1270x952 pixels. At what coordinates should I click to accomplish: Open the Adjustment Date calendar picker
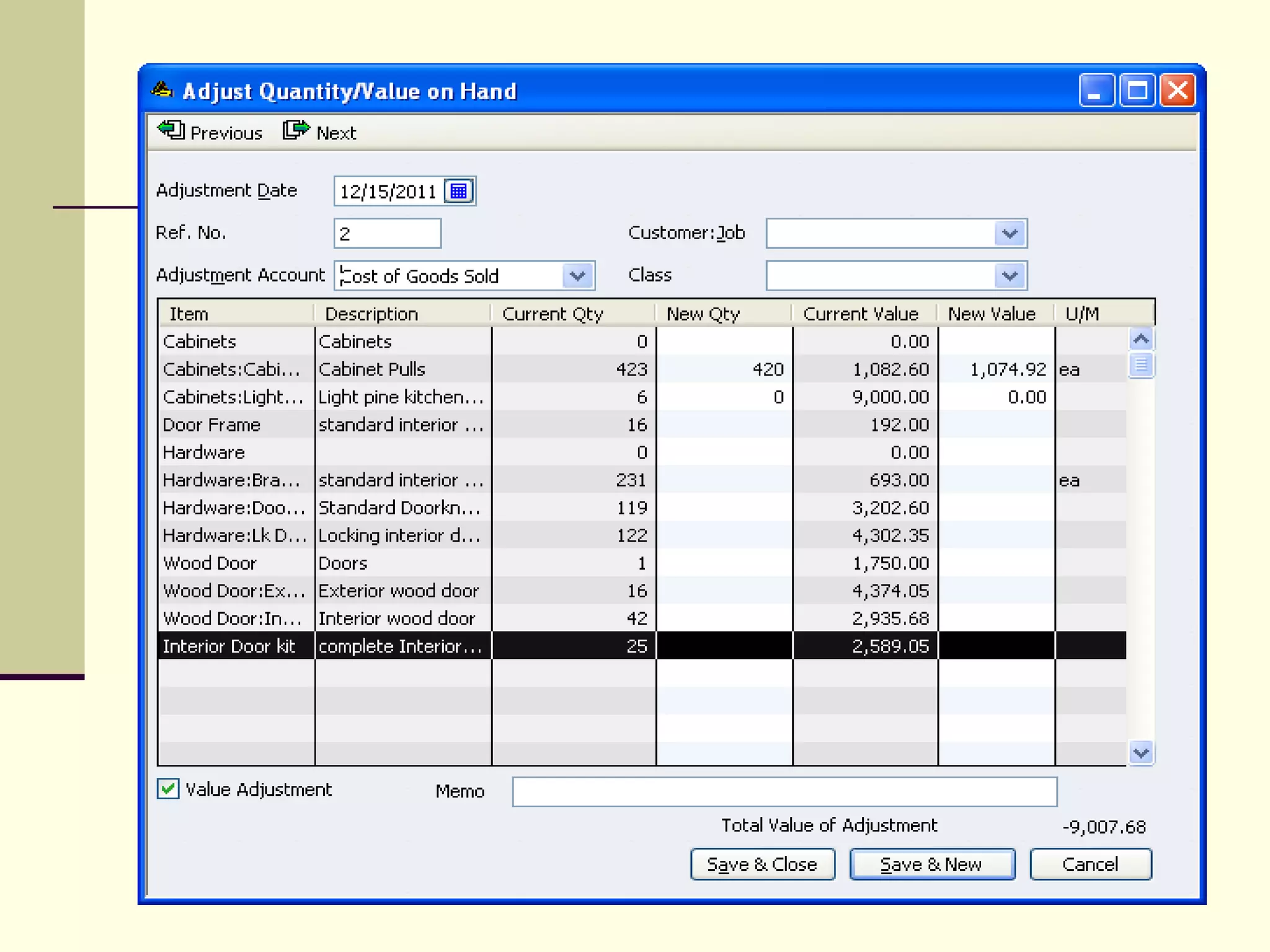pyautogui.click(x=459, y=191)
